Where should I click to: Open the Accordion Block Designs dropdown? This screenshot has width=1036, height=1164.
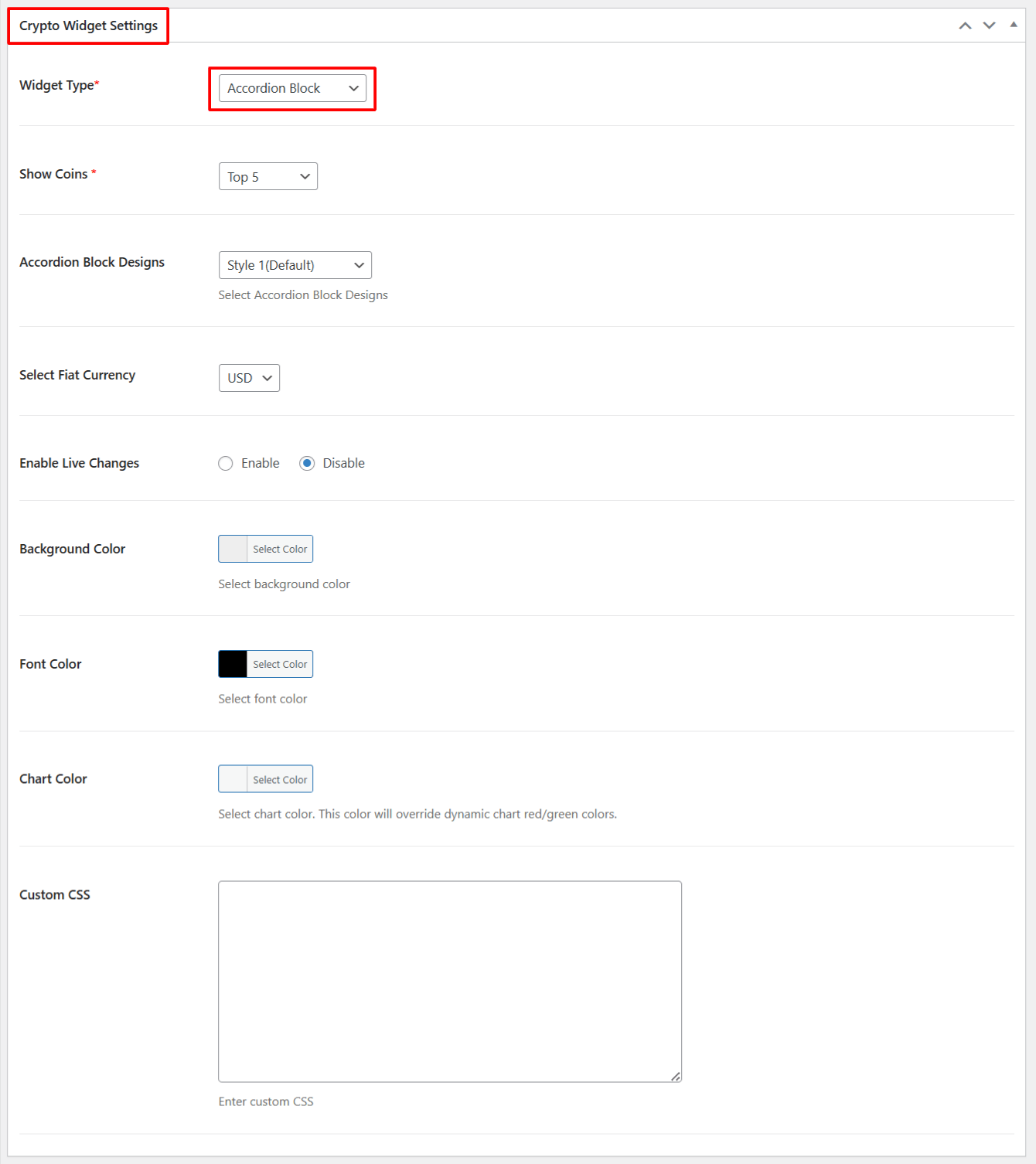295,265
